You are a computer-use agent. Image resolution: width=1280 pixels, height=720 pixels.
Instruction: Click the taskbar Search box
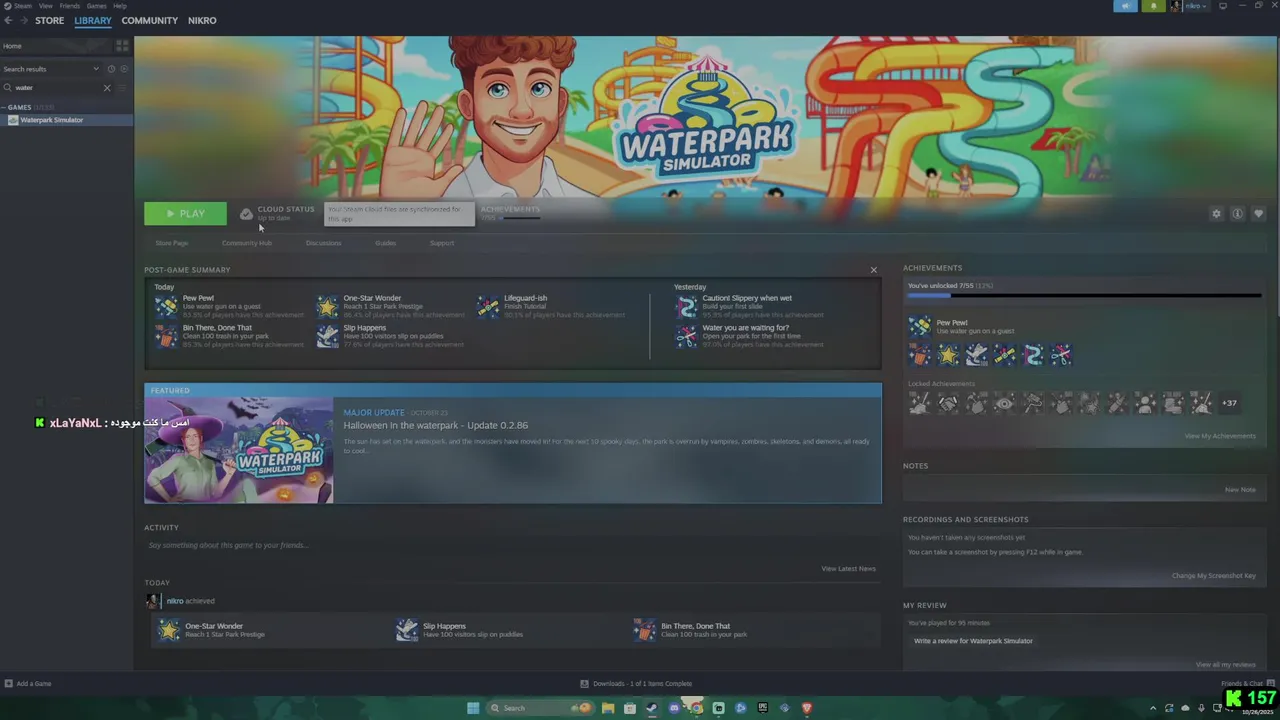point(540,708)
